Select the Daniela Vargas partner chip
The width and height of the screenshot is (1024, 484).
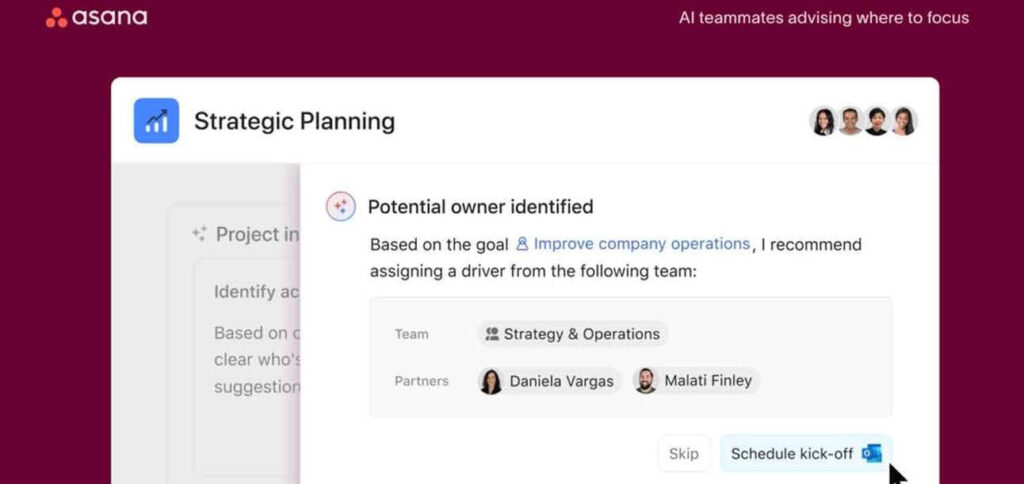(549, 381)
